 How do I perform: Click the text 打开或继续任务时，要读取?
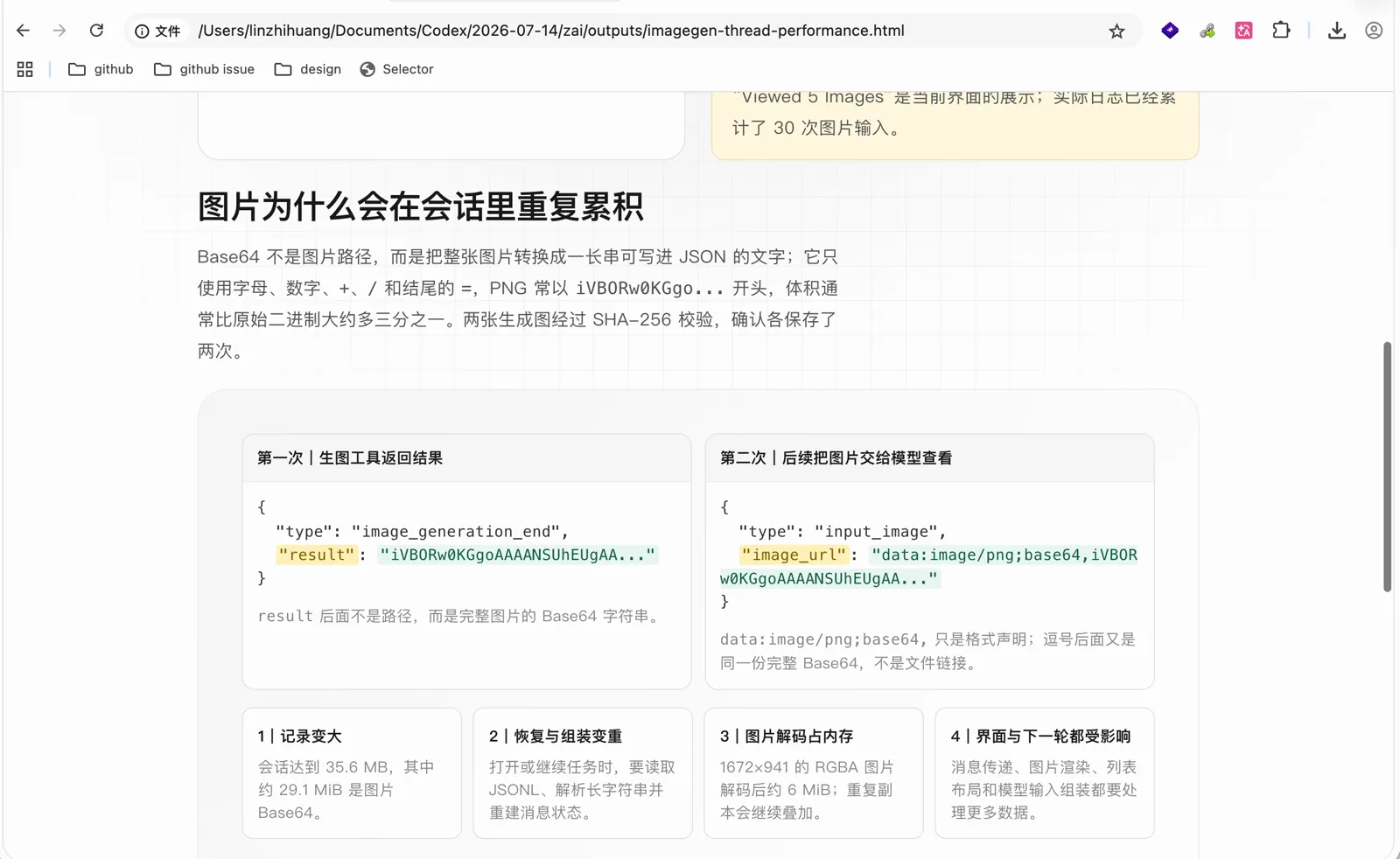point(582,767)
